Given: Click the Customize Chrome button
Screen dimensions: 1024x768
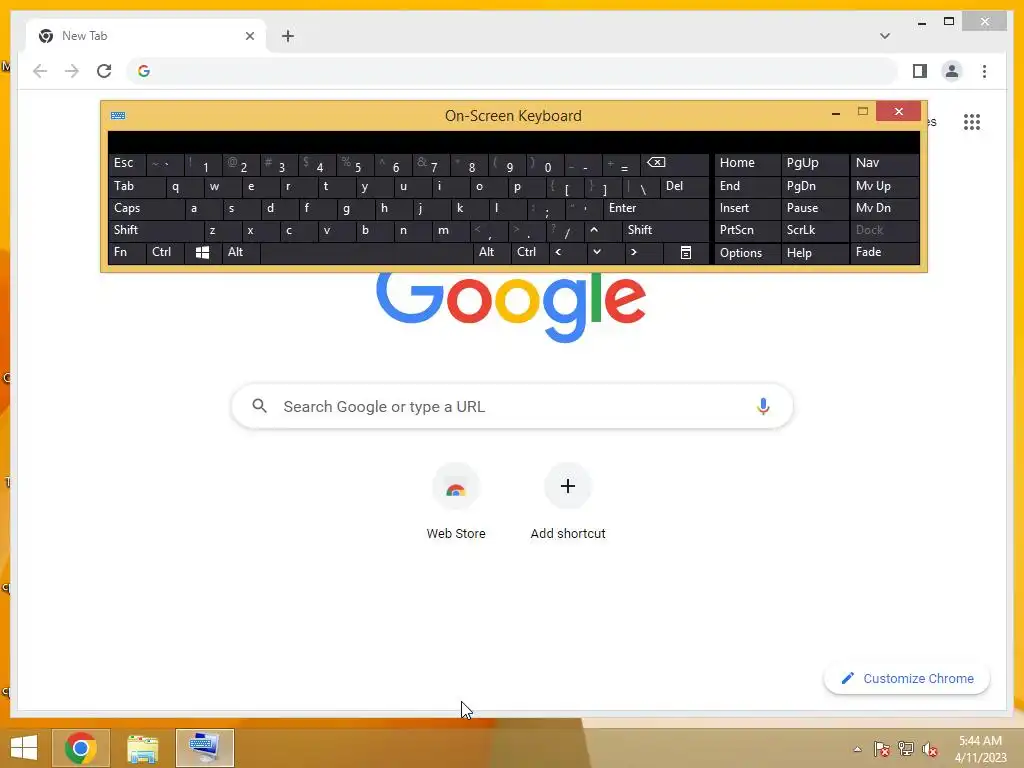Looking at the screenshot, I should tap(907, 679).
